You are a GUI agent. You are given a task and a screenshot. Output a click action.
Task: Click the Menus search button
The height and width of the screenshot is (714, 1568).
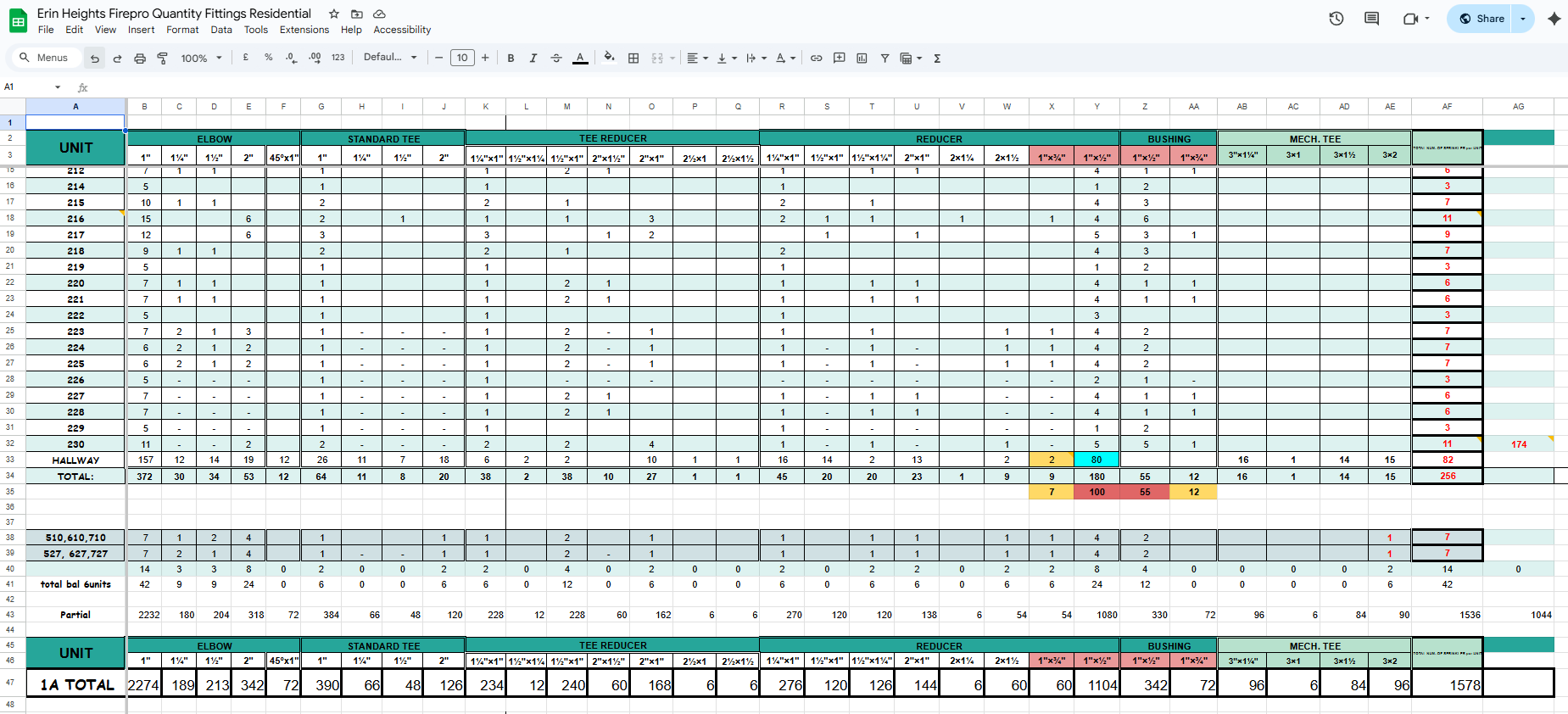(x=44, y=58)
